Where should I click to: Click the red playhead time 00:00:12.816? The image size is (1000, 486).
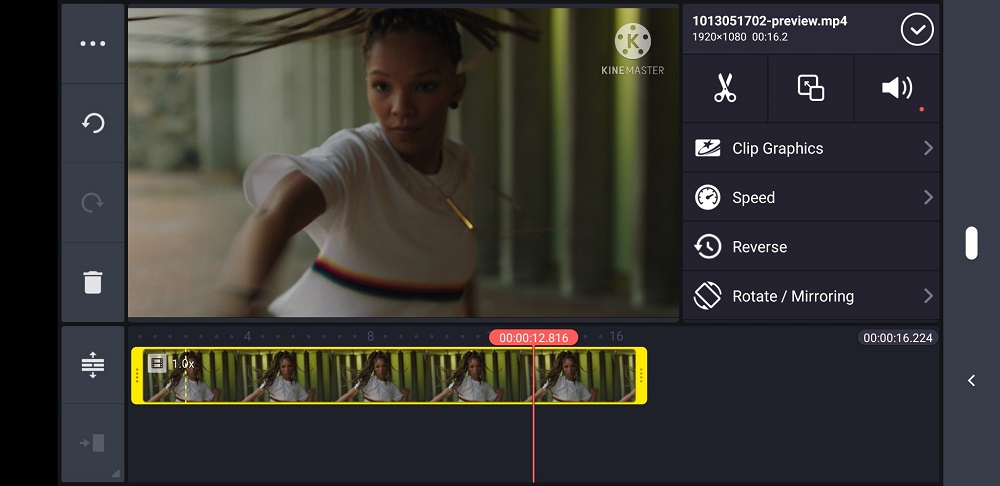tap(533, 337)
